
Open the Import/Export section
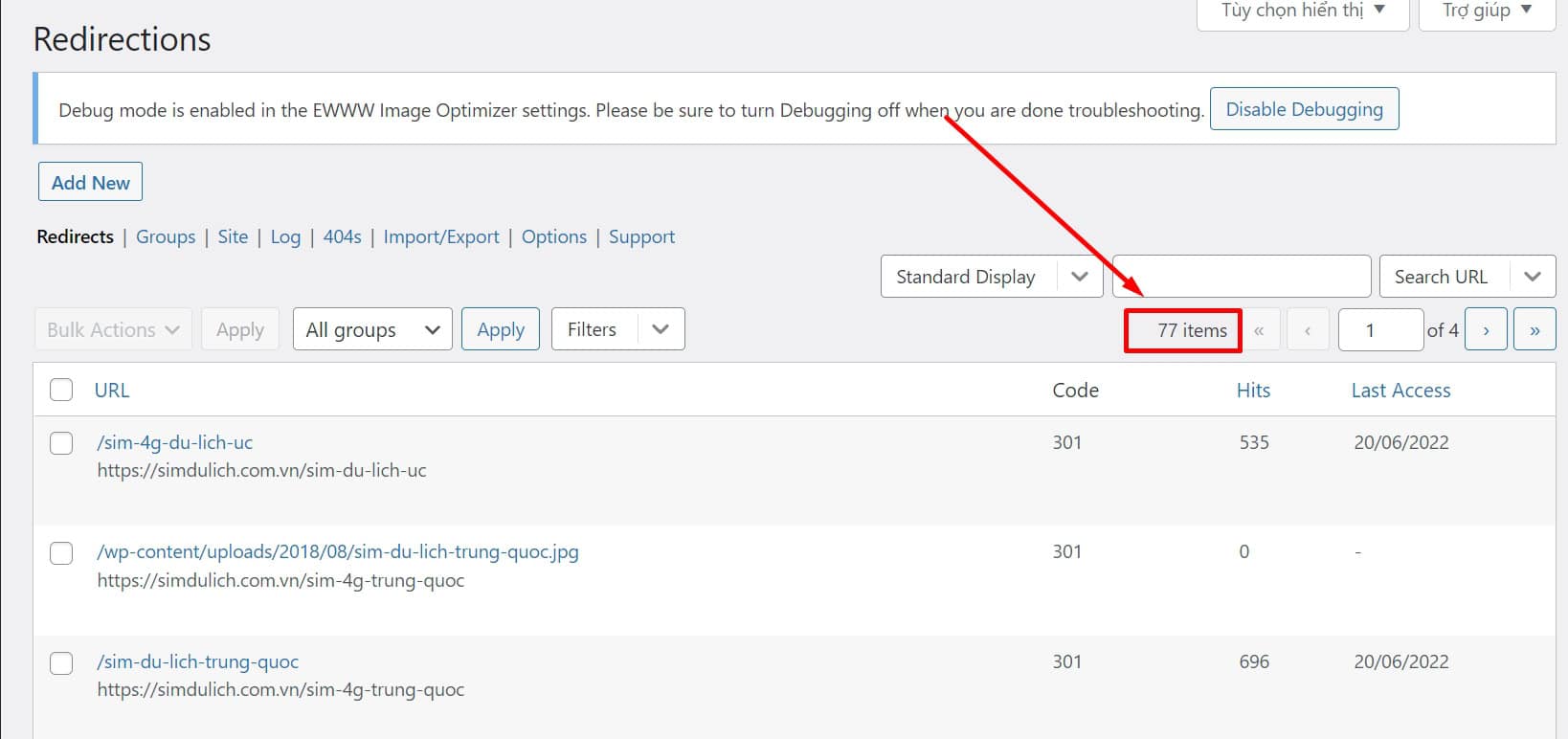click(441, 236)
